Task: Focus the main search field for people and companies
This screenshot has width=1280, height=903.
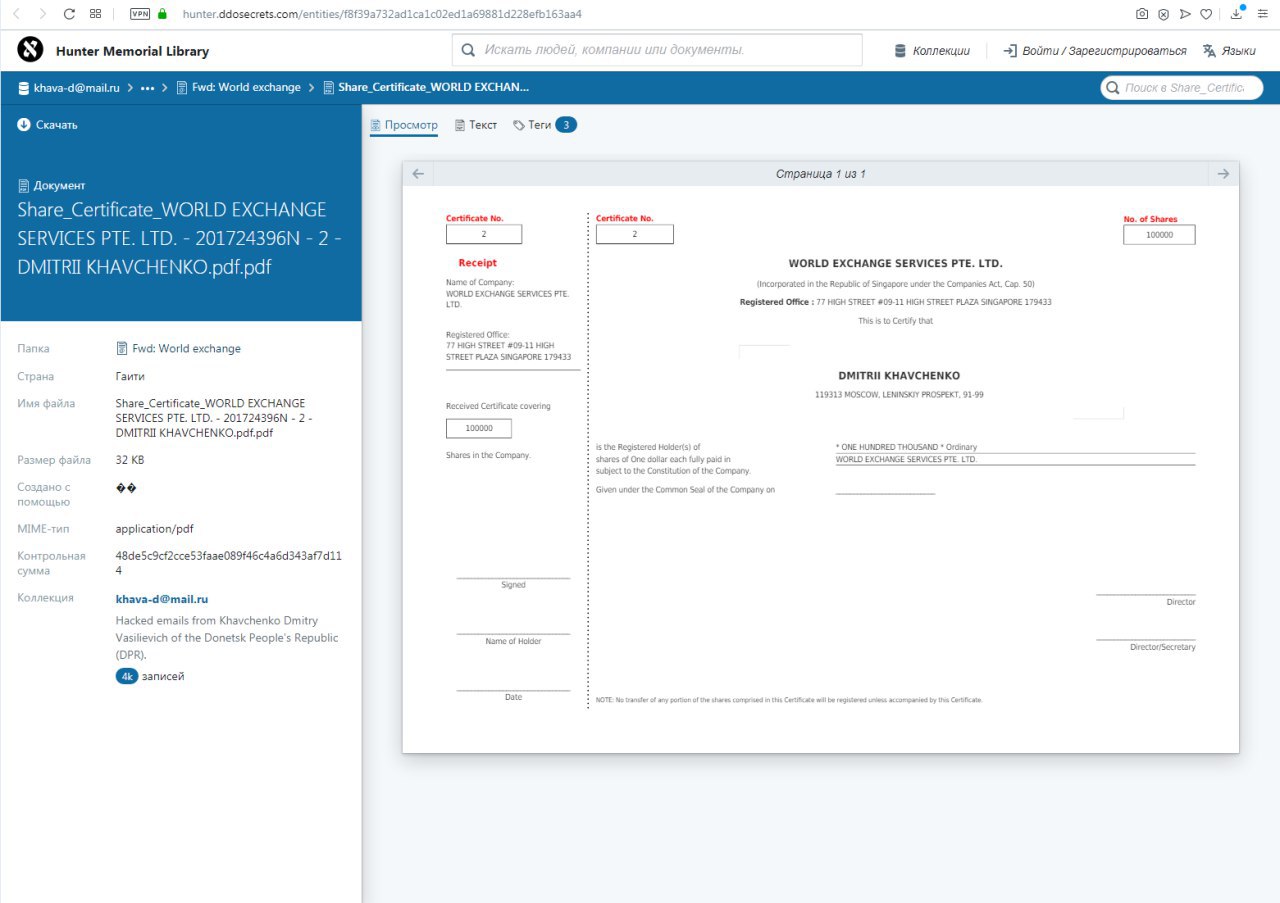Action: (657, 50)
